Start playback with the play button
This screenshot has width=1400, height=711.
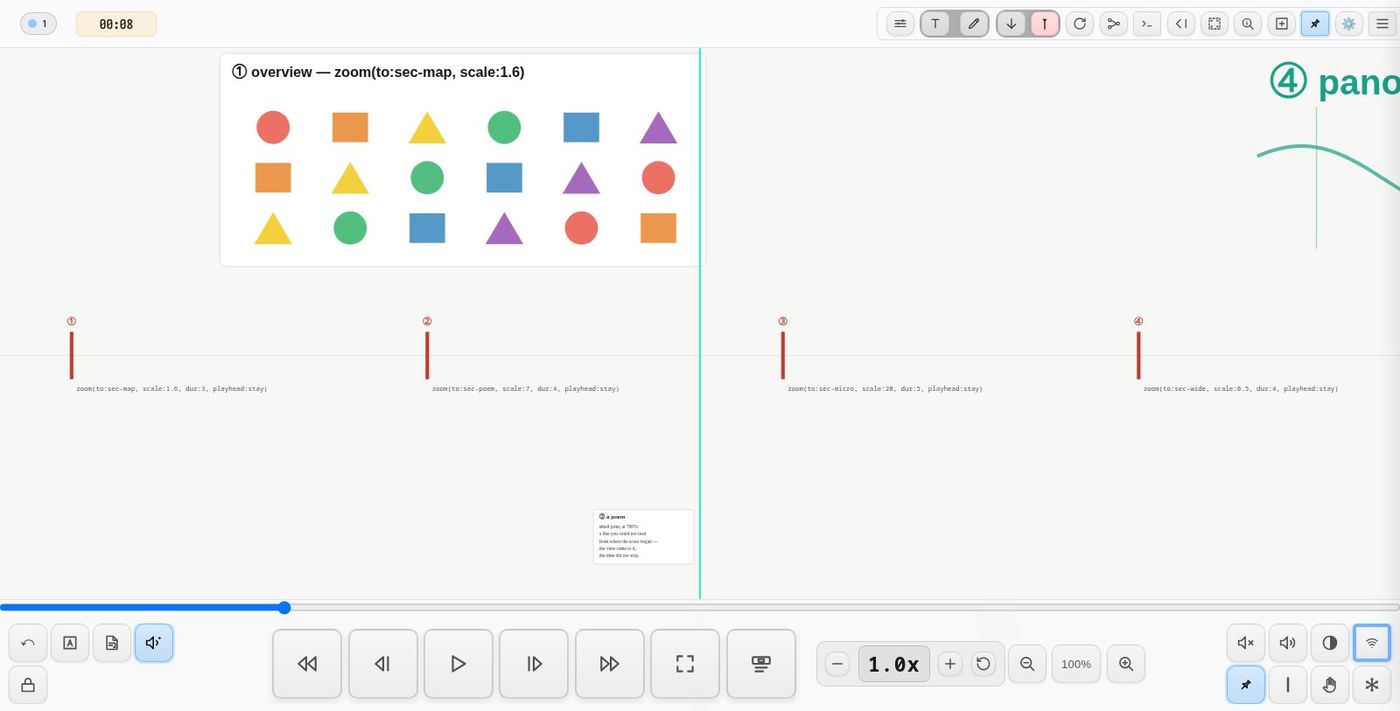click(x=458, y=664)
